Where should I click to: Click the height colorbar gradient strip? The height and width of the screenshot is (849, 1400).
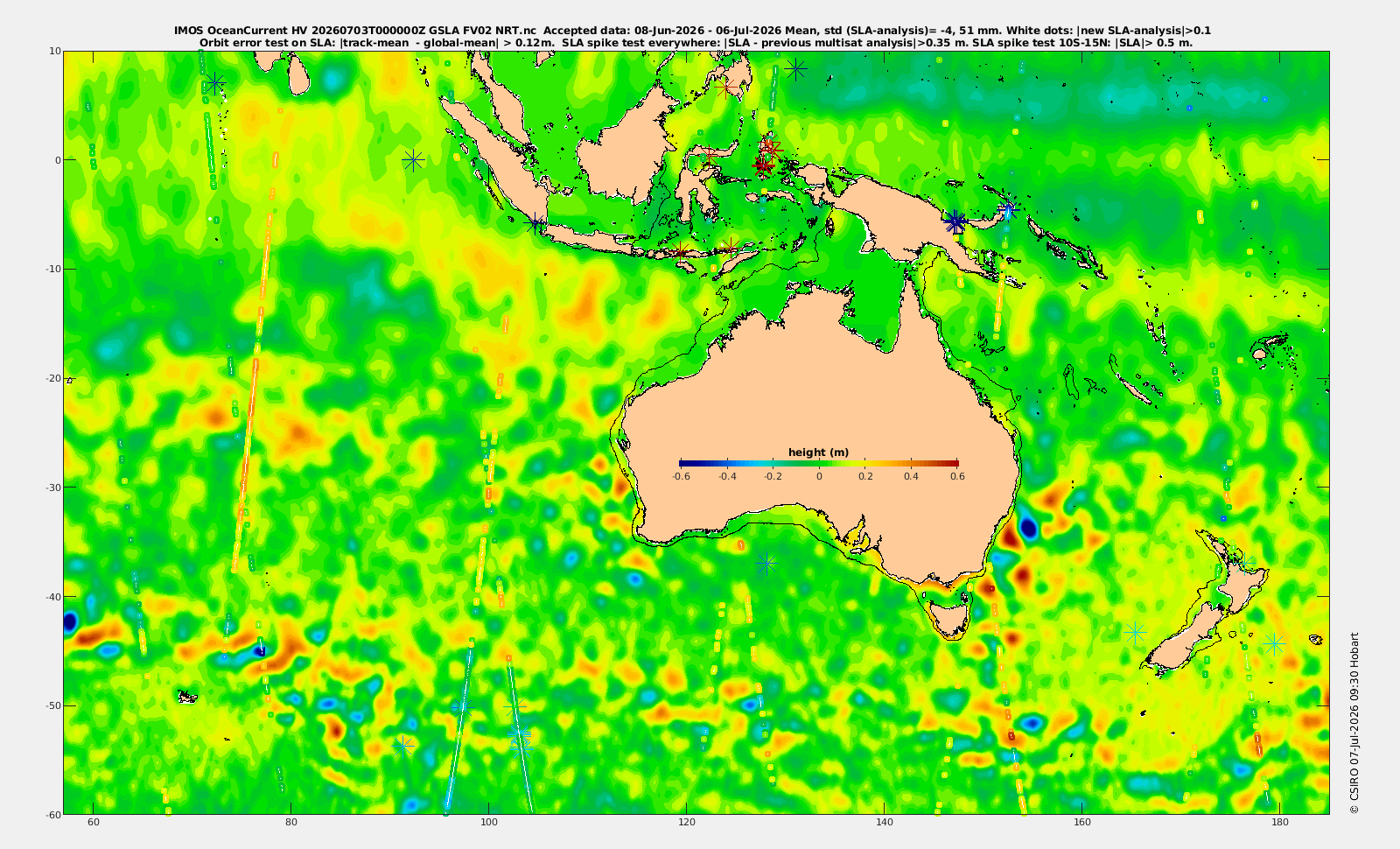(818, 463)
